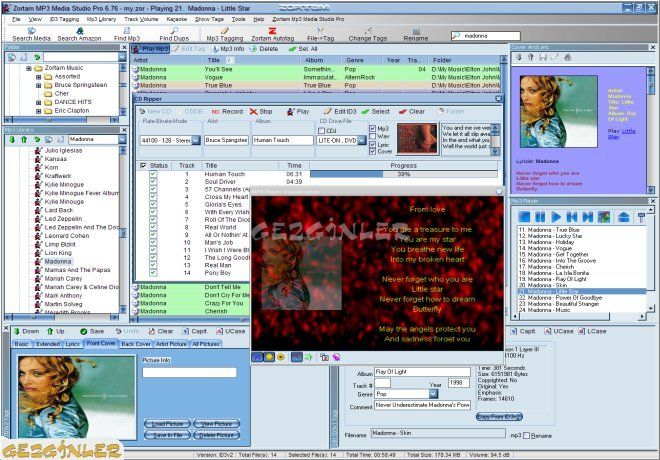The height and width of the screenshot is (460, 660).
Task: Stop playback in the Mp3 Player panel
Action: tap(524, 217)
